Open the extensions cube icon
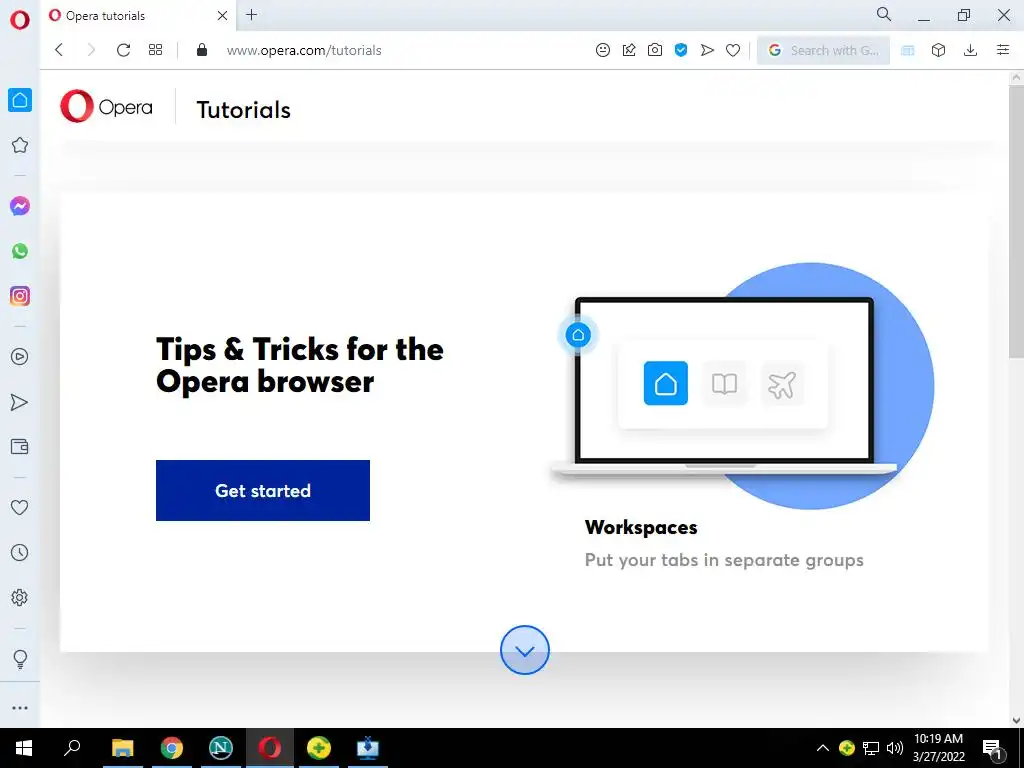Image resolution: width=1024 pixels, height=768 pixels. pos(938,50)
